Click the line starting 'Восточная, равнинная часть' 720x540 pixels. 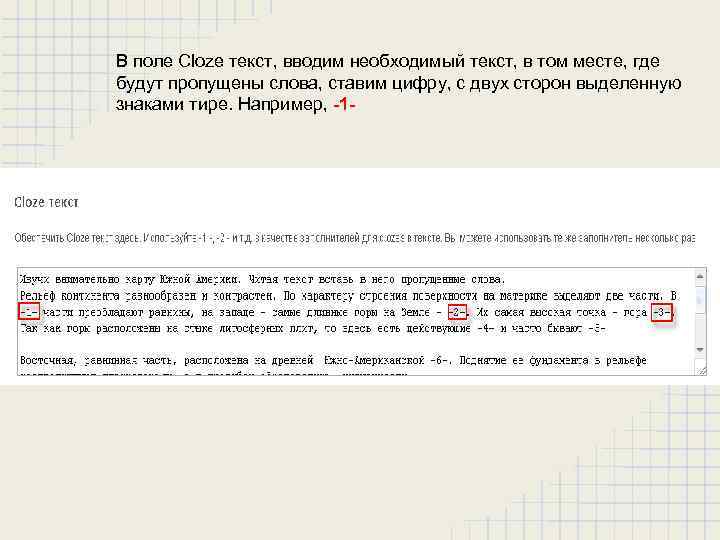(333, 361)
